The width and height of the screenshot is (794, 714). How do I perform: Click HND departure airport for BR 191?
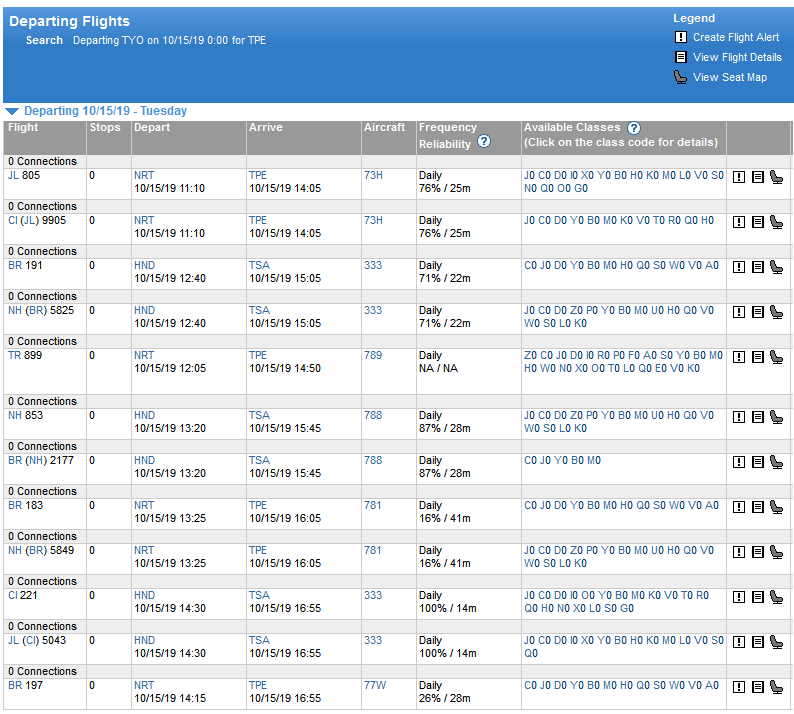pos(144,266)
